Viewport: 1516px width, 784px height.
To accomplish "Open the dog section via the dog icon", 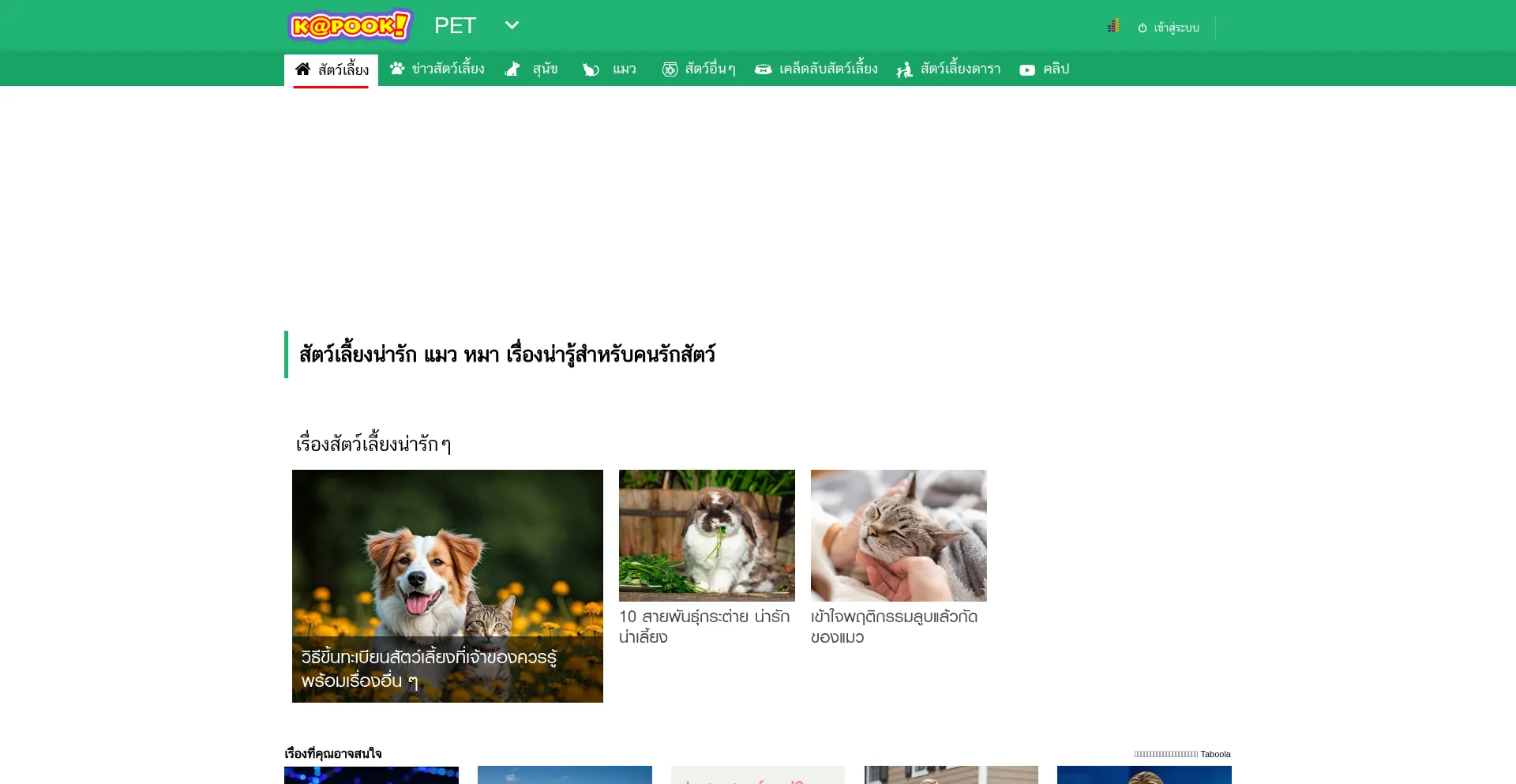I will point(513,69).
